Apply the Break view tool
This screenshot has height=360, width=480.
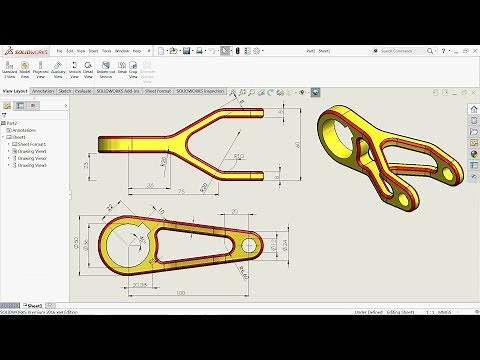click(x=122, y=68)
